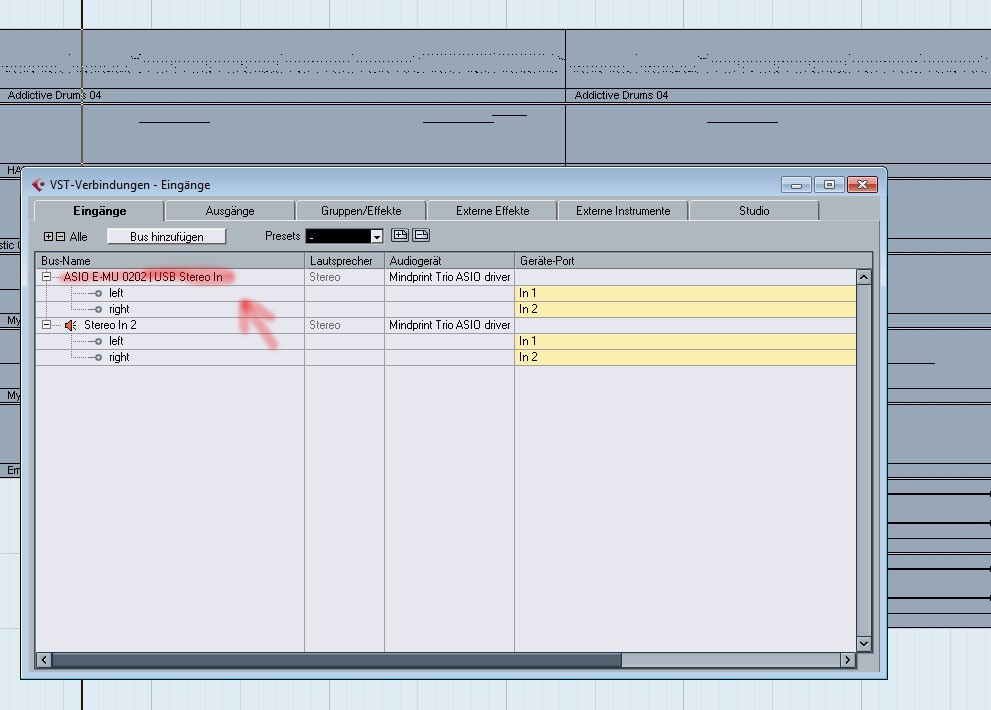The height and width of the screenshot is (710, 991).
Task: Select right Addictive Drums 04 clip in project
Action: pyautogui.click(x=779, y=66)
